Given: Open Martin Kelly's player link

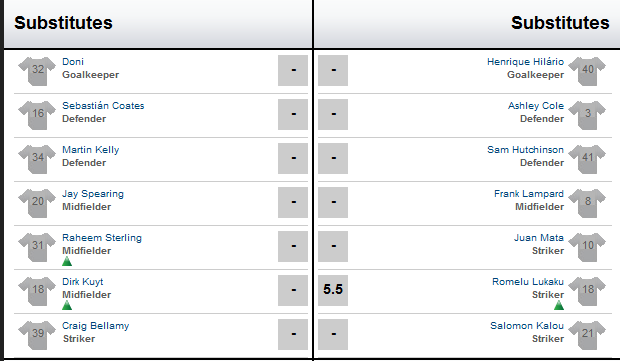Looking at the screenshot, I should 91,150.
